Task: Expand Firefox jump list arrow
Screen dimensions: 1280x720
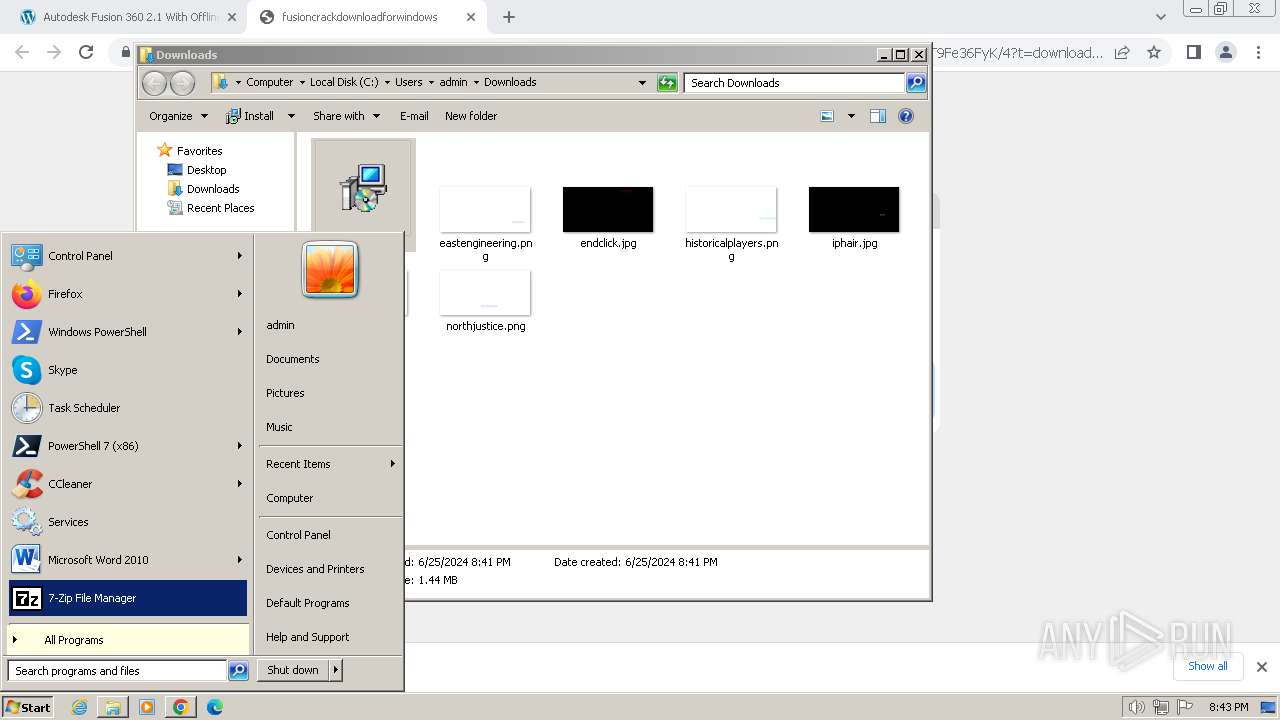Action: coord(240,294)
